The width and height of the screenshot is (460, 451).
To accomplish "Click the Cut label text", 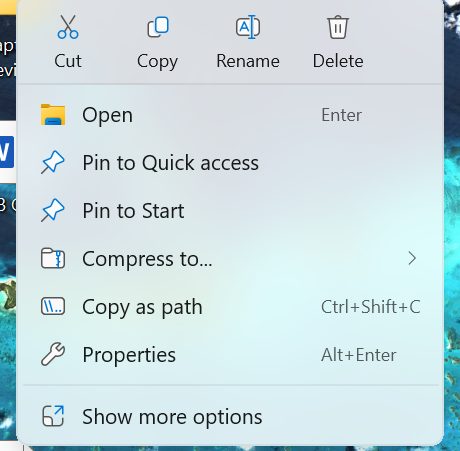I will 68,61.
